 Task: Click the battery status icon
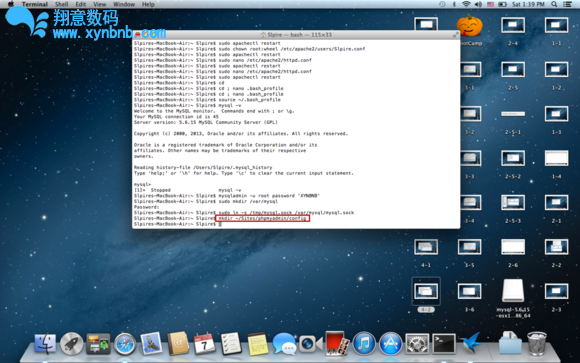pos(502,4)
